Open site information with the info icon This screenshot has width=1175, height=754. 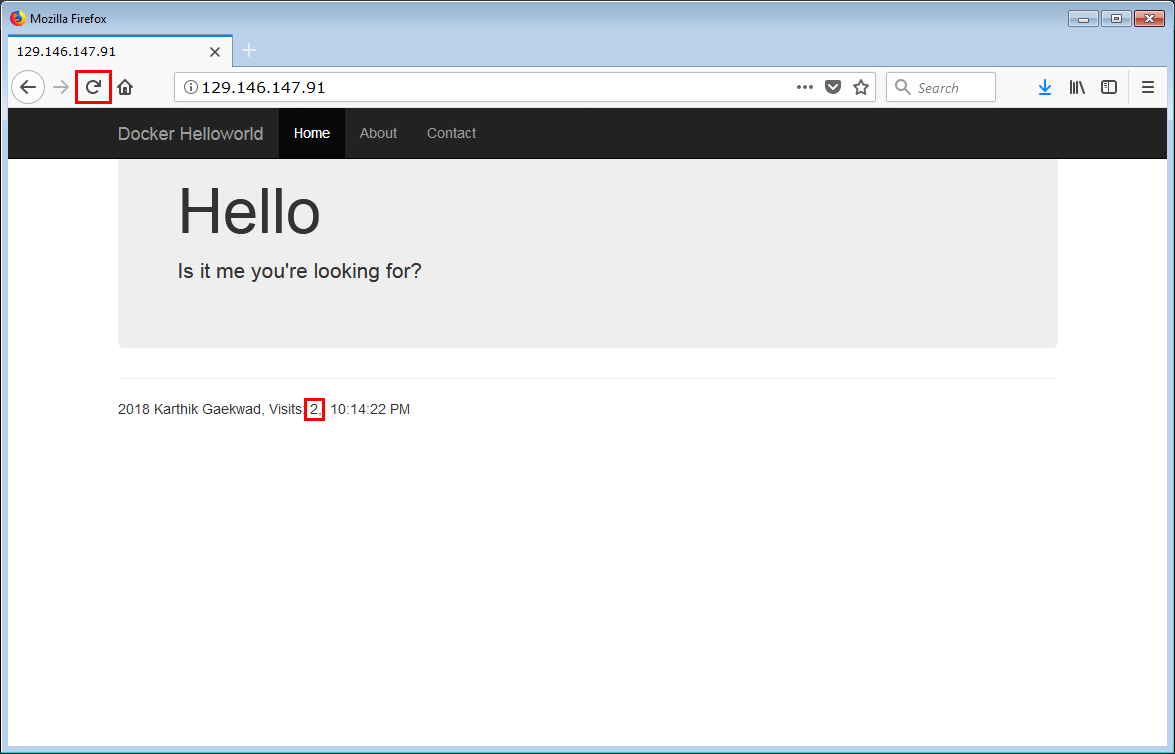(x=190, y=87)
